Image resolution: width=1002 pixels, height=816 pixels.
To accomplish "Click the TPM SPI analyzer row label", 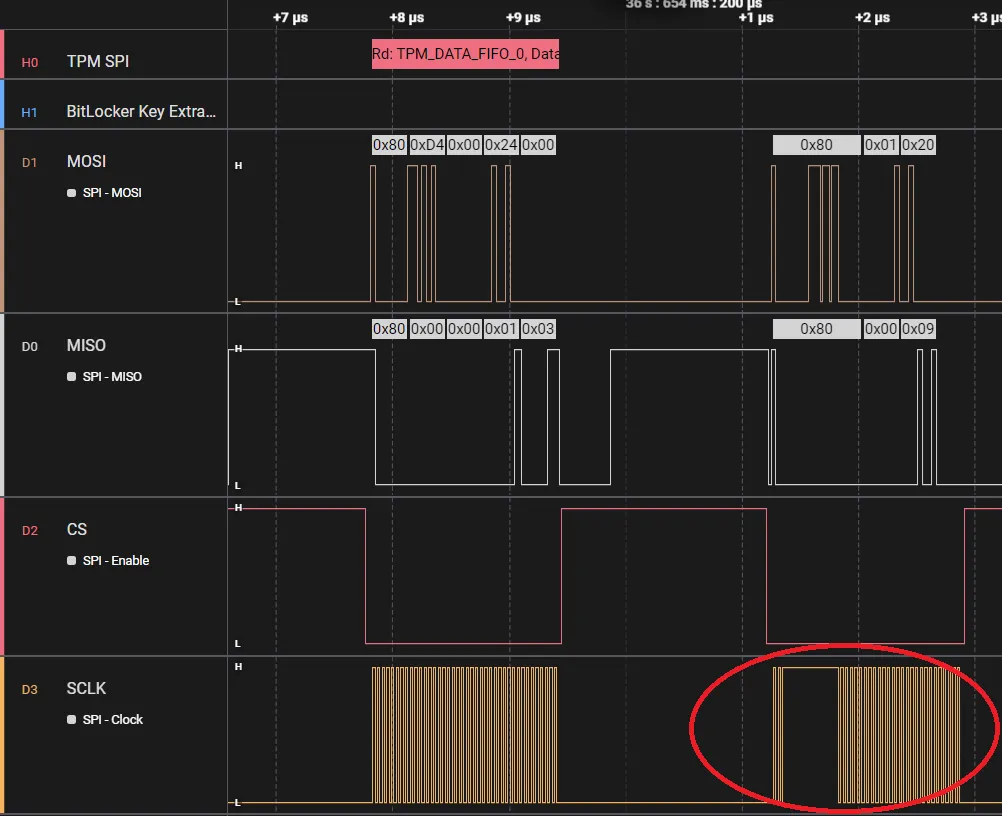I will pos(98,61).
